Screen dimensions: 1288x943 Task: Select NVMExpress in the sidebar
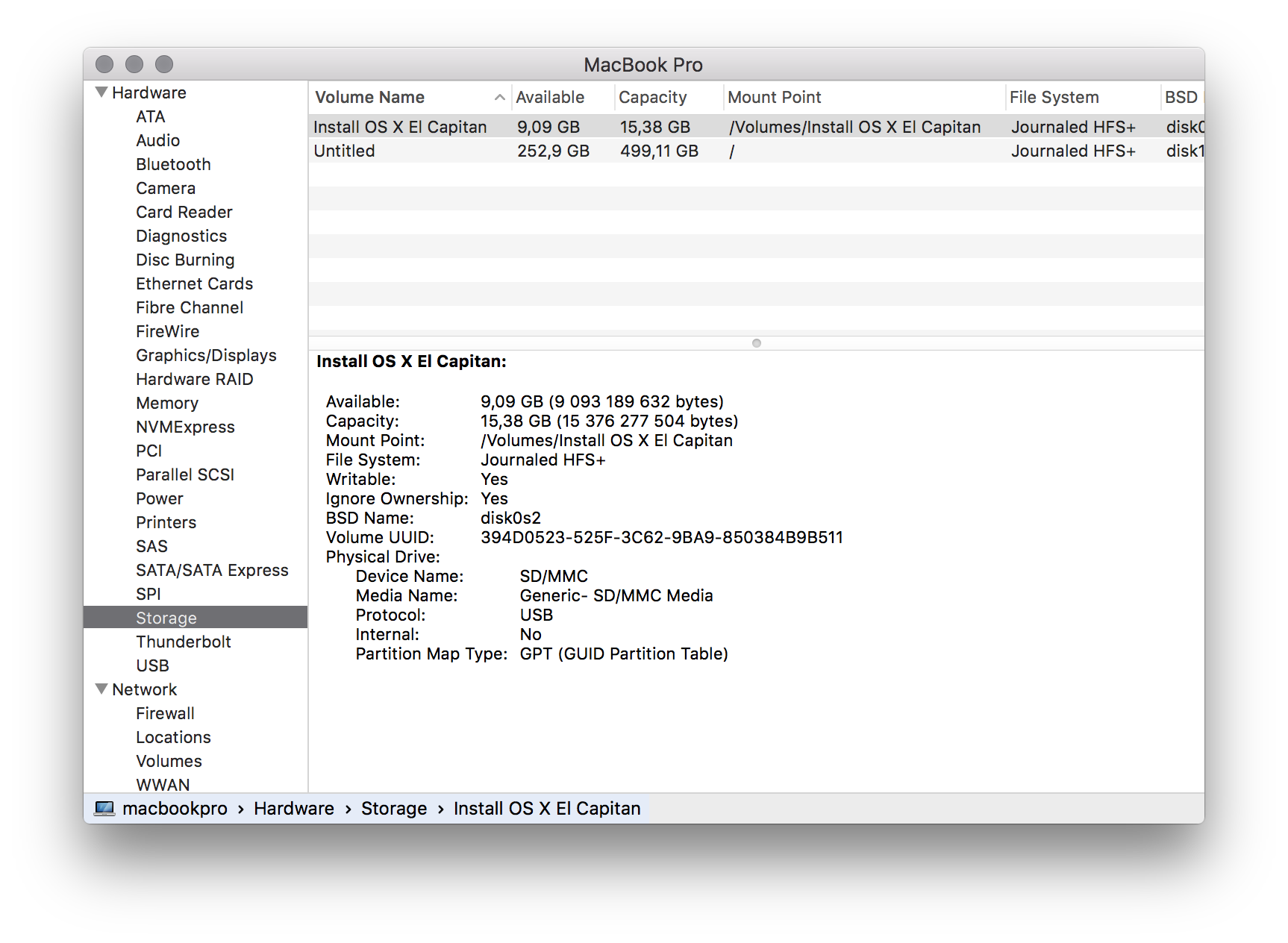(x=185, y=427)
